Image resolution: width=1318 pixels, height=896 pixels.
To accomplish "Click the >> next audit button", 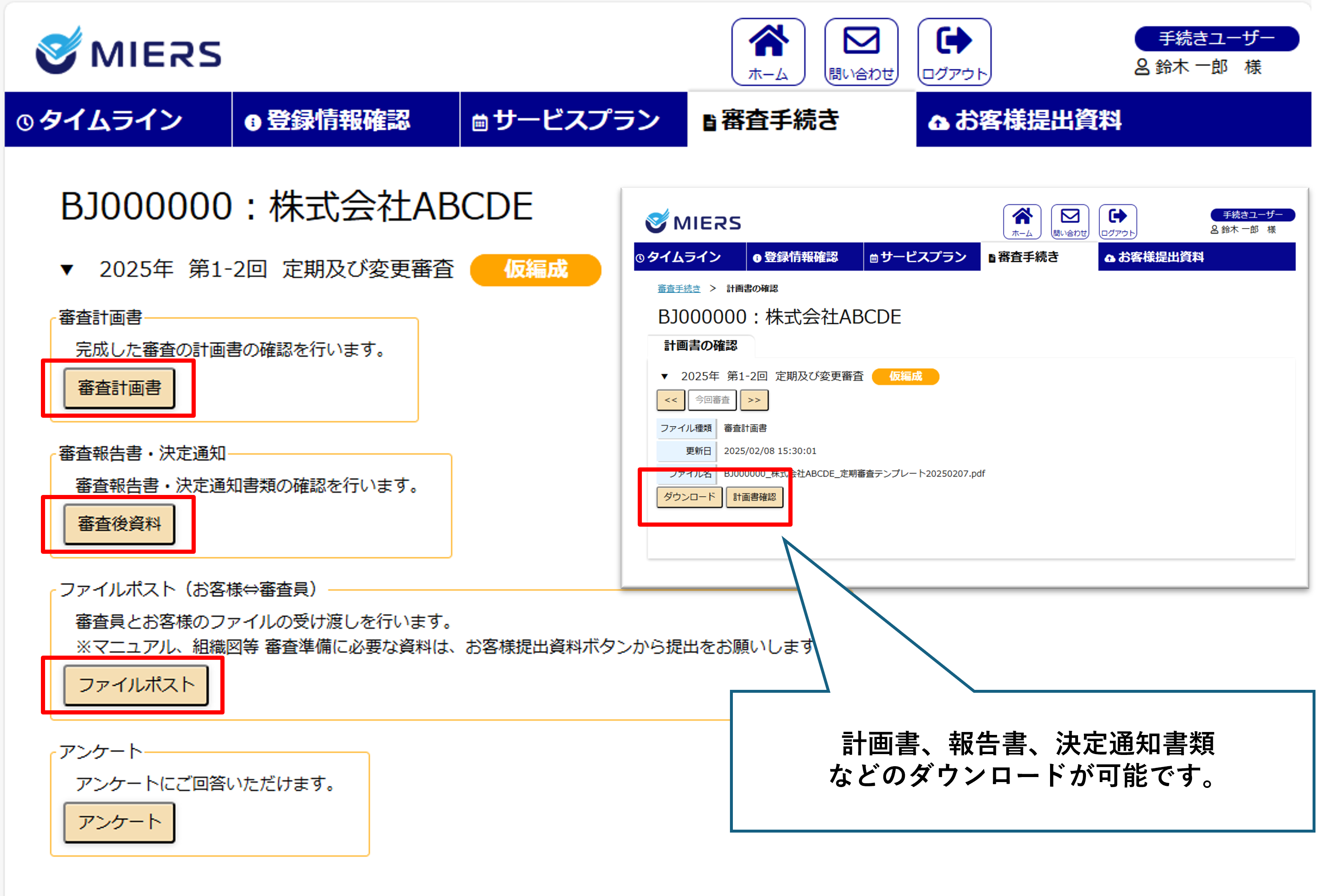I will pyautogui.click(x=754, y=400).
